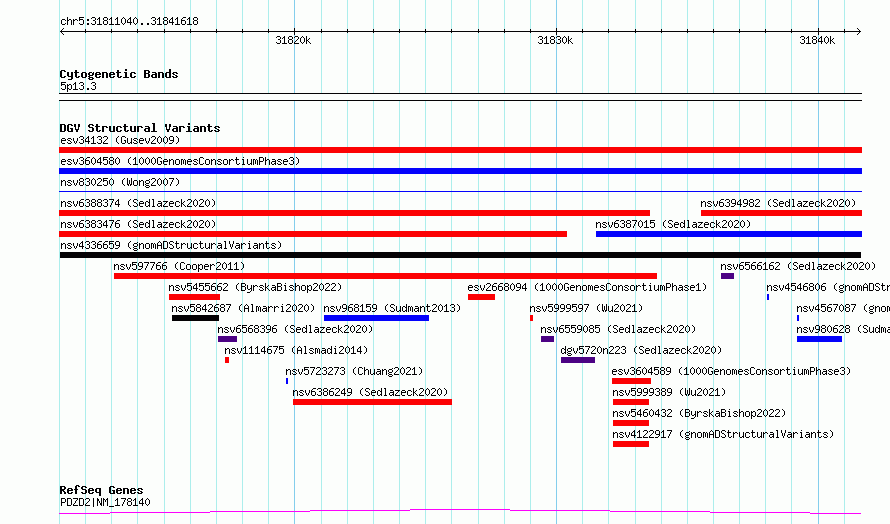Click the small red mark under nsv1114675
Viewport: 890px width, 524px height.
tap(227, 360)
